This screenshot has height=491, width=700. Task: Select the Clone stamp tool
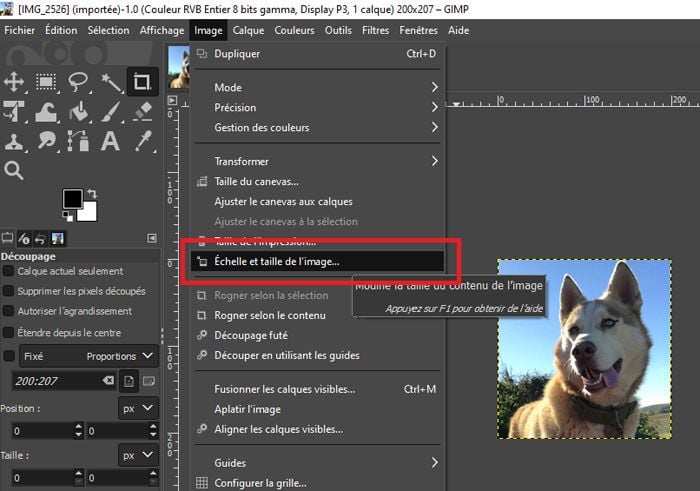click(14, 141)
